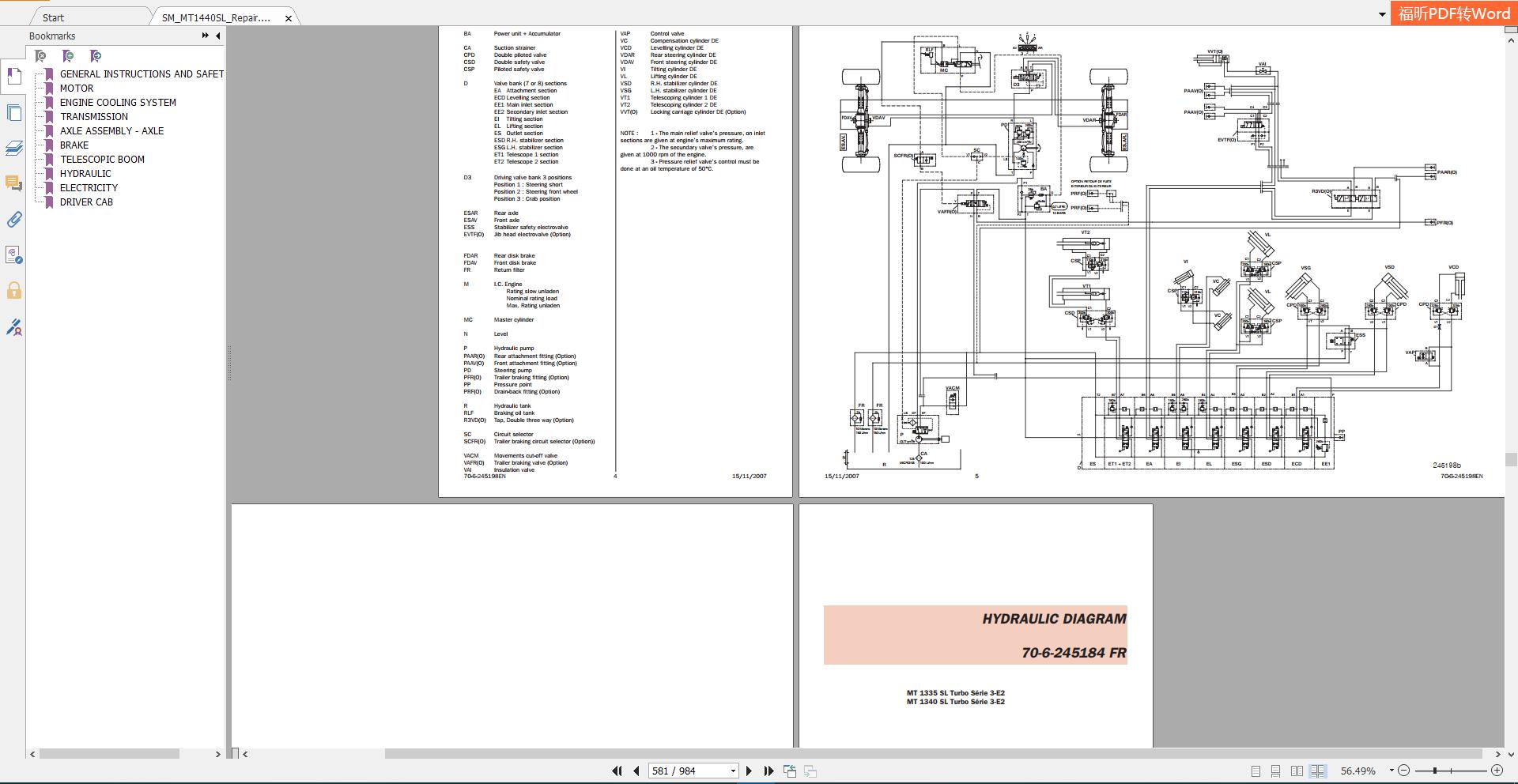Open the AXLE ASSEMBLY - AXLE bookmark
This screenshot has height=784, width=1518.
(111, 131)
